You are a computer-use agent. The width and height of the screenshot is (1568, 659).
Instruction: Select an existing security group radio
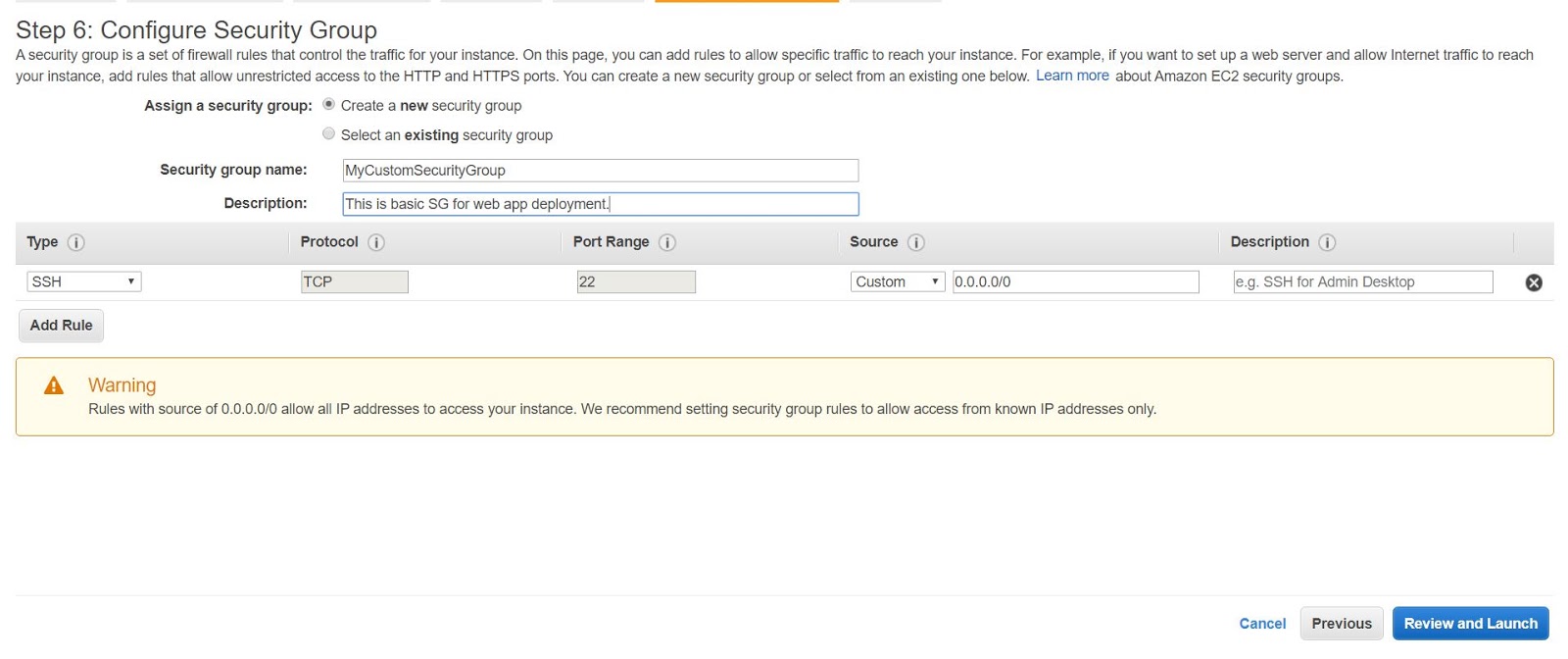pos(328,133)
